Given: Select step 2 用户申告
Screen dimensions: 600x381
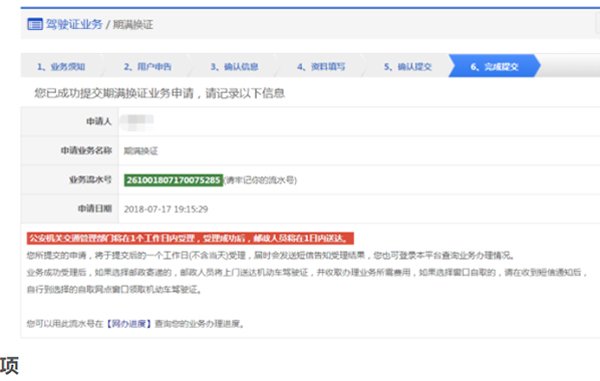Looking at the screenshot, I should click(148, 67).
